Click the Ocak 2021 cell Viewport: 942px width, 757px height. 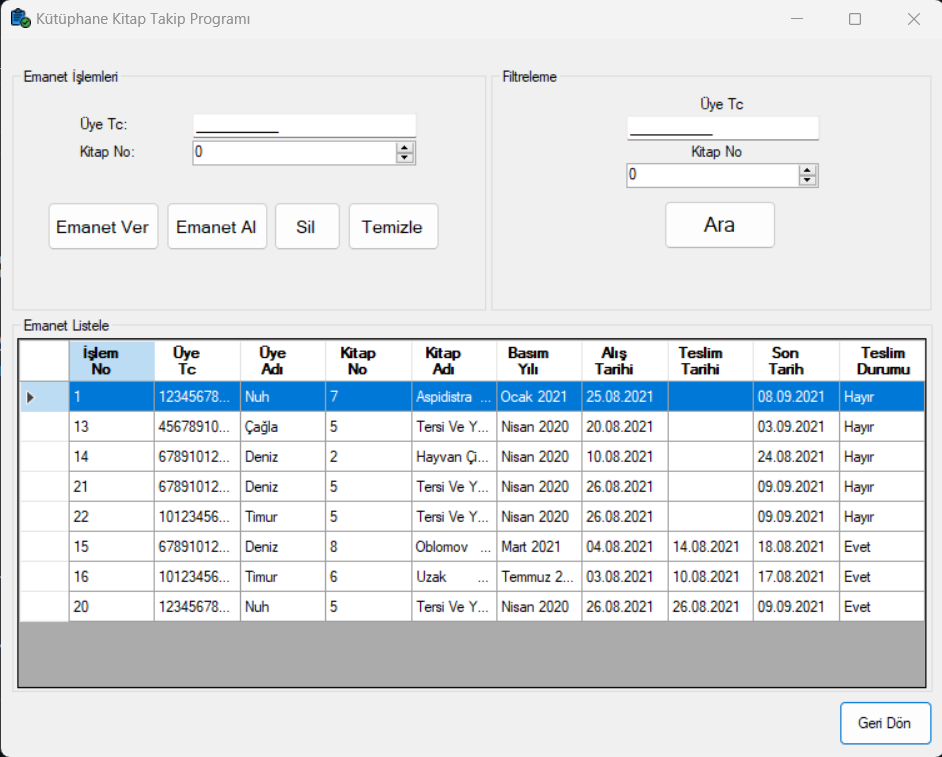click(x=539, y=397)
